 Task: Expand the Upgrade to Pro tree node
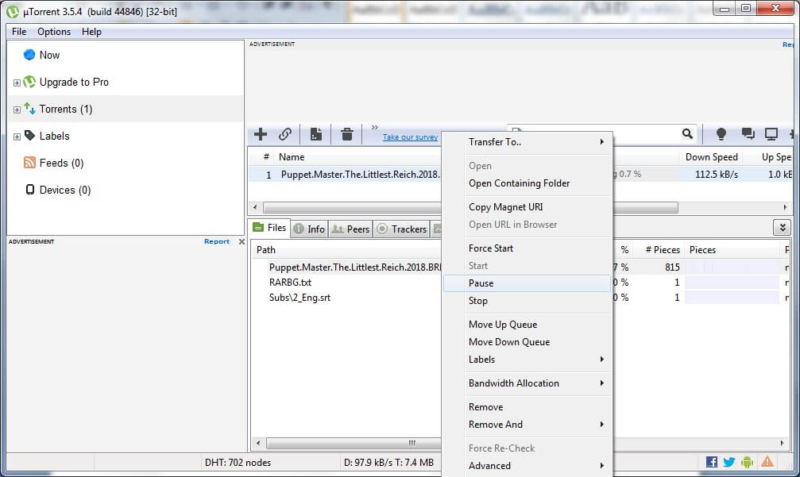[17, 82]
